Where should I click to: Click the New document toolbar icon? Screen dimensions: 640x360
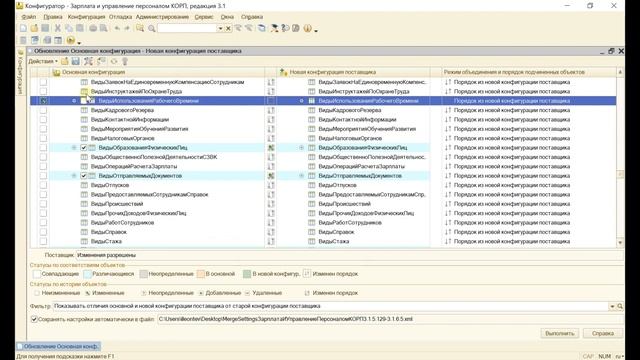coord(23,28)
